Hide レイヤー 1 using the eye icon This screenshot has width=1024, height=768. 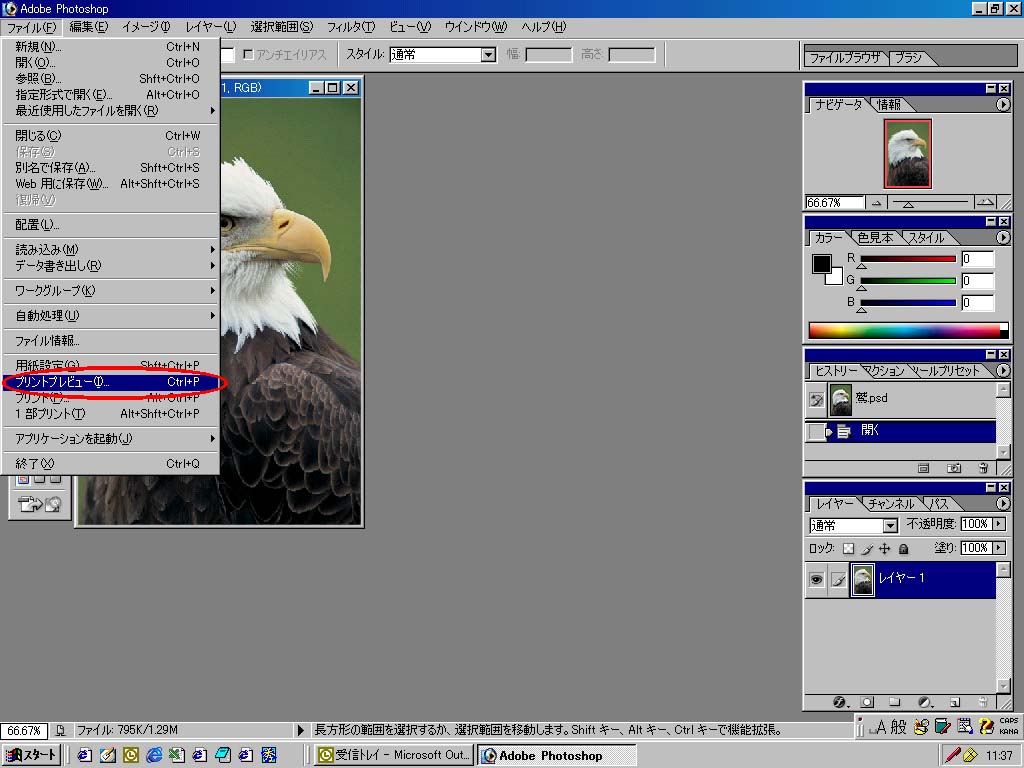[817, 579]
